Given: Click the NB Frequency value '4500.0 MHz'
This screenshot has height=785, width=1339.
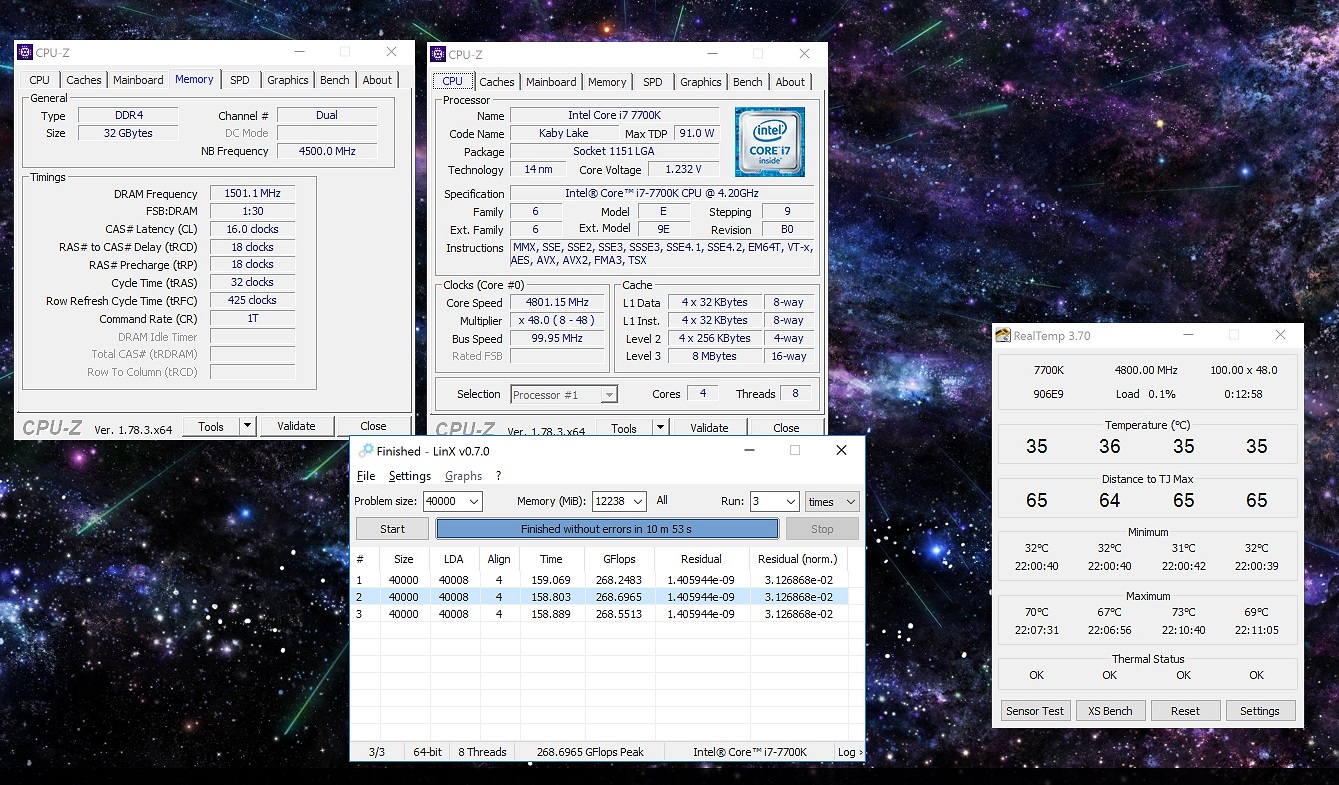Looking at the screenshot, I should (x=327, y=151).
